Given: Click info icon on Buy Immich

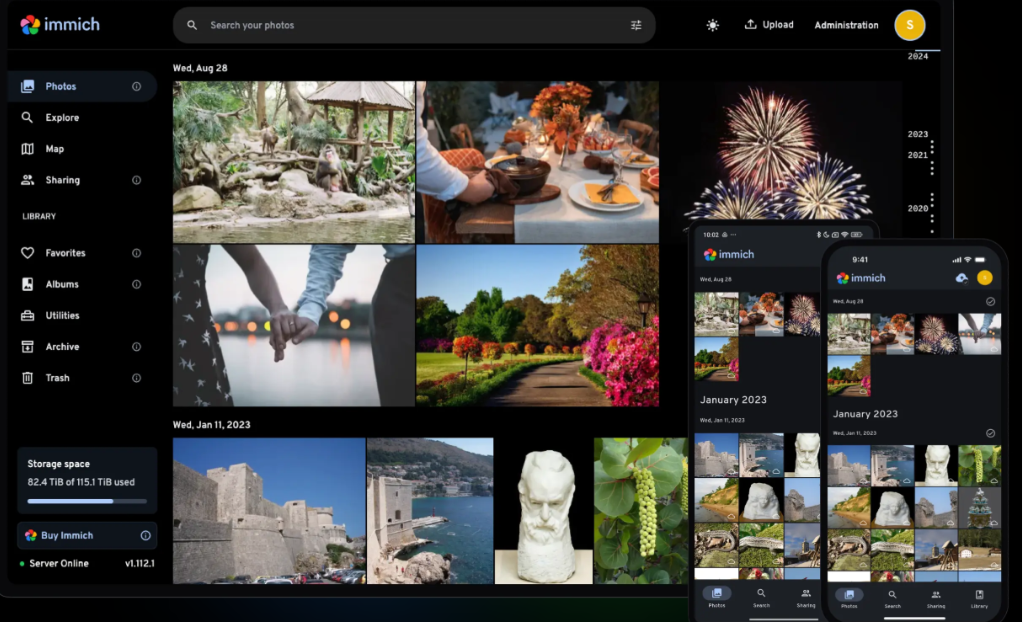Looking at the screenshot, I should pyautogui.click(x=145, y=535).
